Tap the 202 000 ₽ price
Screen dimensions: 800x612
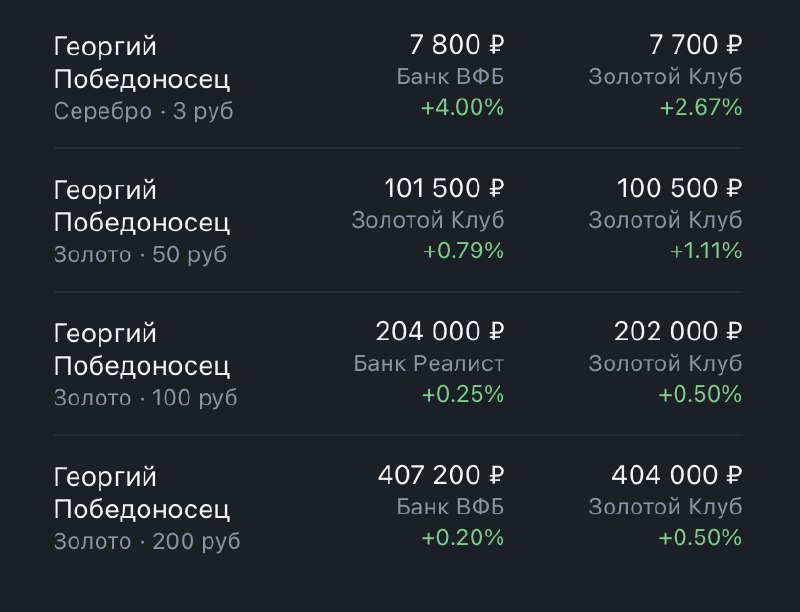tap(677, 331)
